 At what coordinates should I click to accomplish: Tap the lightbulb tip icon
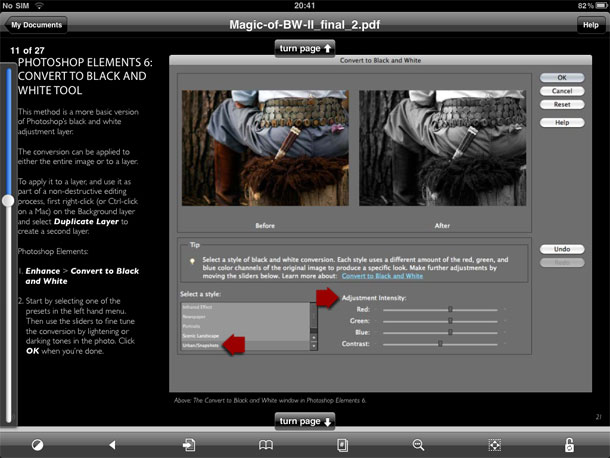click(x=192, y=261)
